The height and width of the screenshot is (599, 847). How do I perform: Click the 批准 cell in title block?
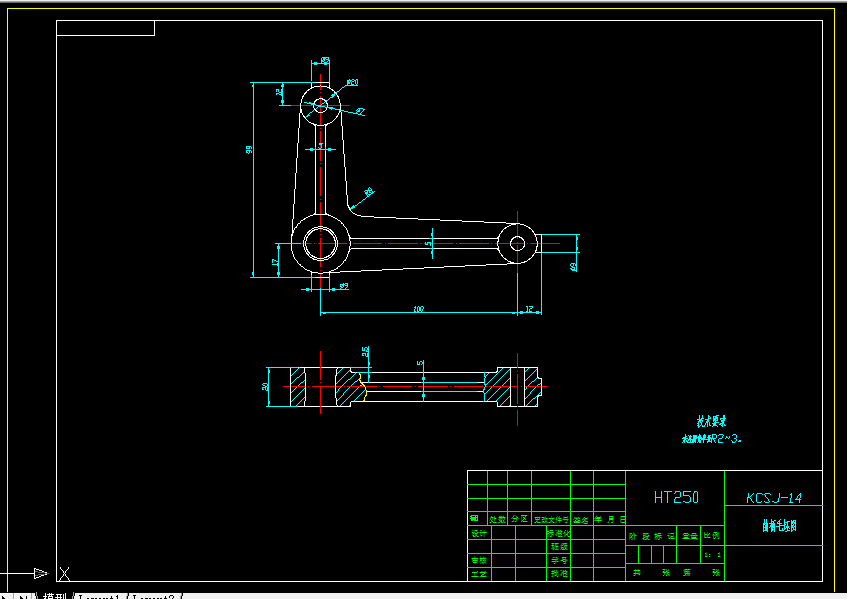tap(559, 574)
